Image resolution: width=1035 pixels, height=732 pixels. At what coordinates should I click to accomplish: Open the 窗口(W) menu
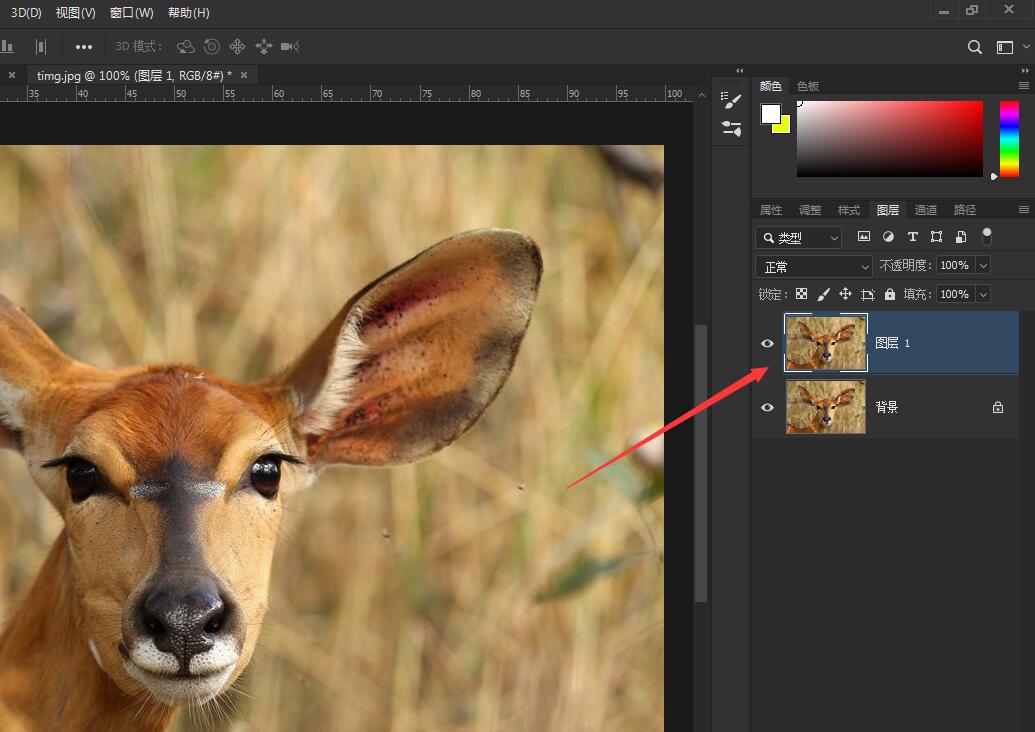click(131, 13)
